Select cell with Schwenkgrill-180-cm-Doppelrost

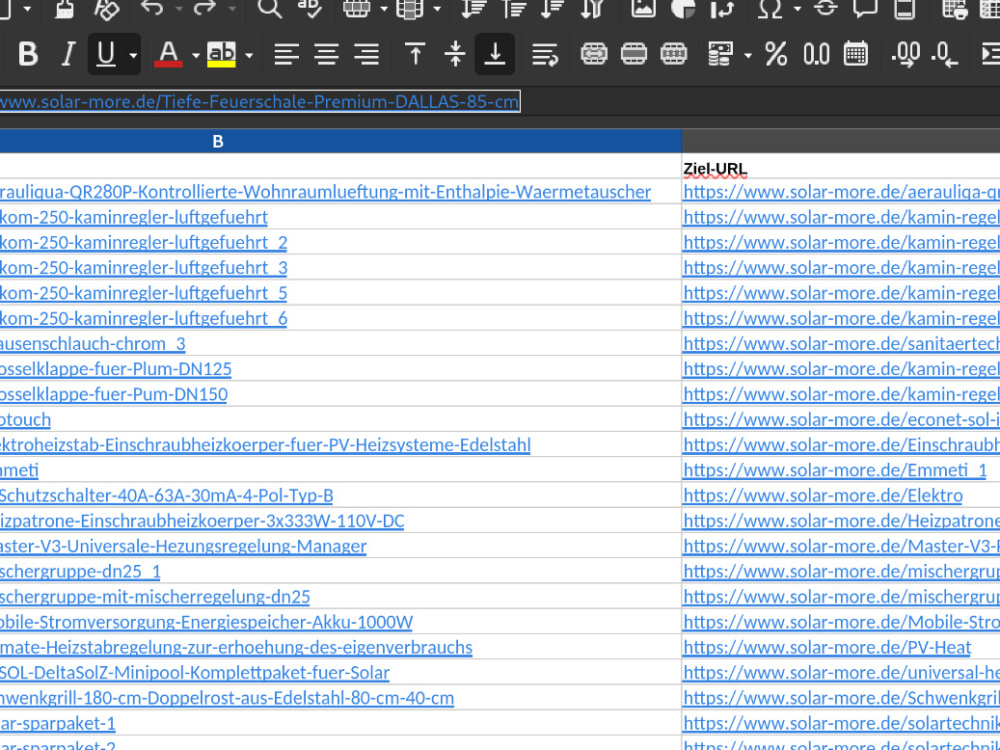pyautogui.click(x=341, y=698)
